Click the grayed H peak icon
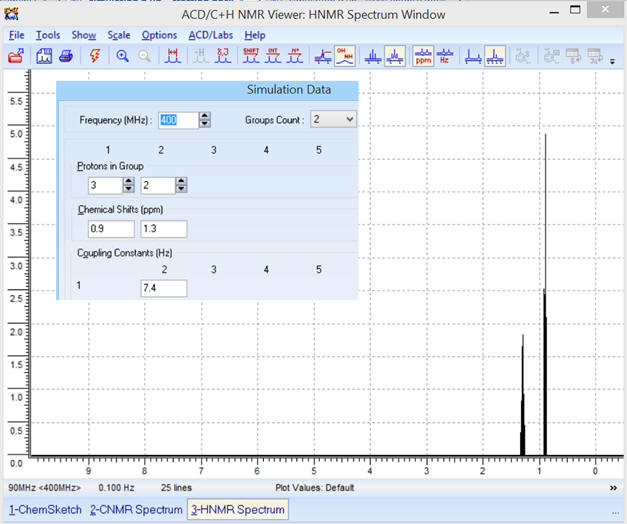The height and width of the screenshot is (524, 627). (x=201, y=56)
